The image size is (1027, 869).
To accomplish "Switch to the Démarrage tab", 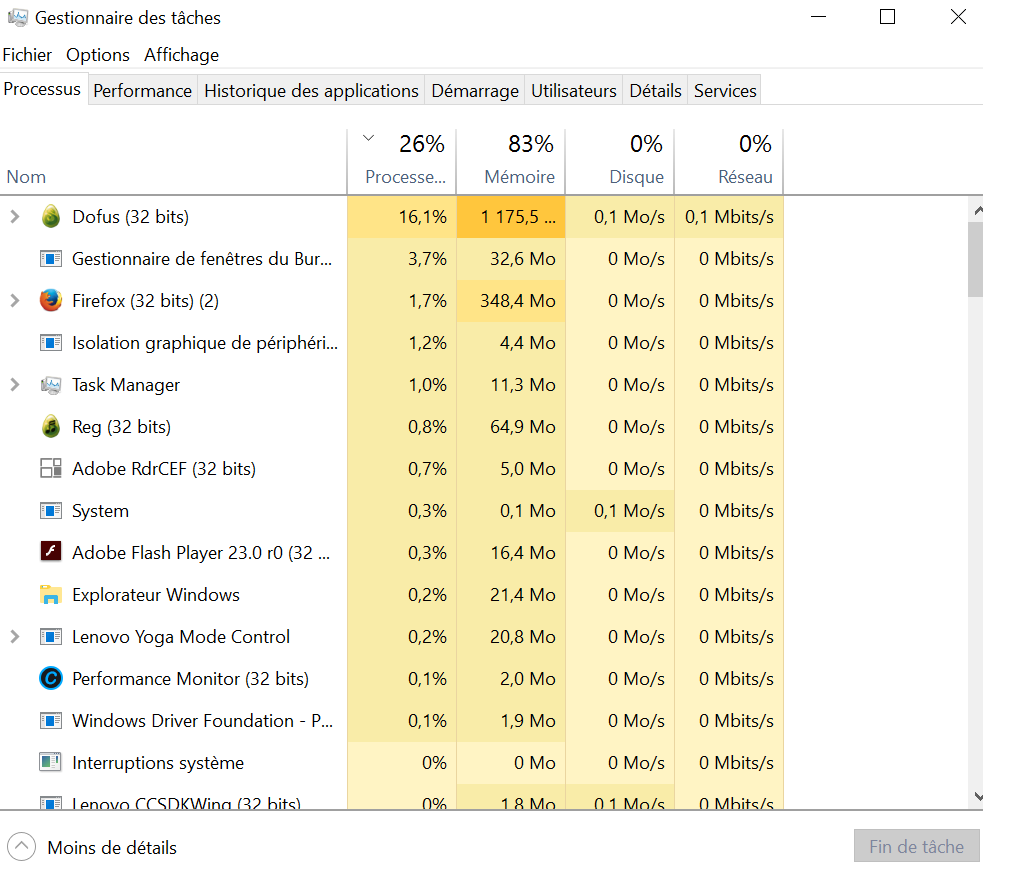I will [x=475, y=90].
